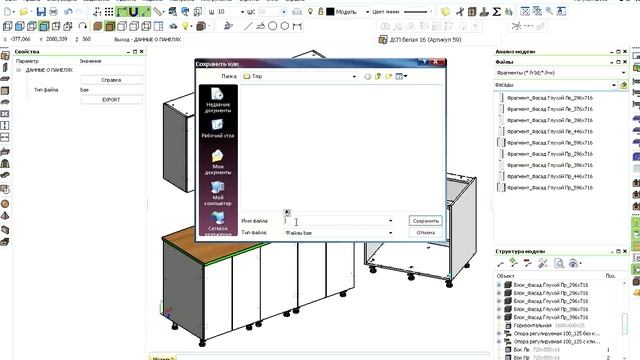Select the Бок Лв tree item
640x360 pixels.
coord(521,350)
